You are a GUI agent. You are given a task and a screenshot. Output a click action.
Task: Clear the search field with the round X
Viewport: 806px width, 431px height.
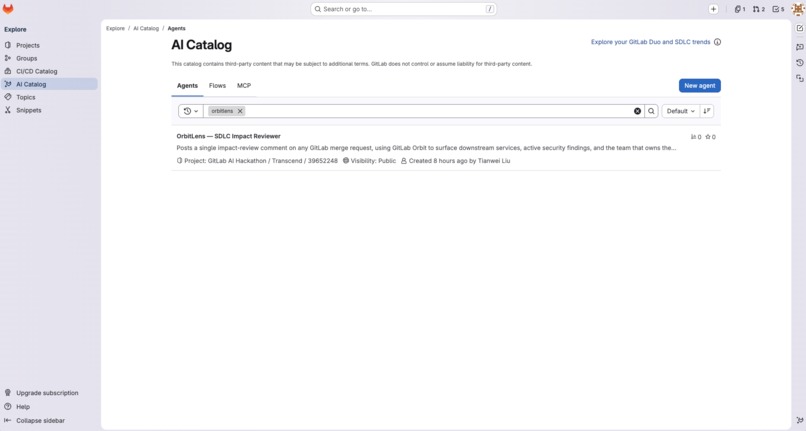point(637,111)
